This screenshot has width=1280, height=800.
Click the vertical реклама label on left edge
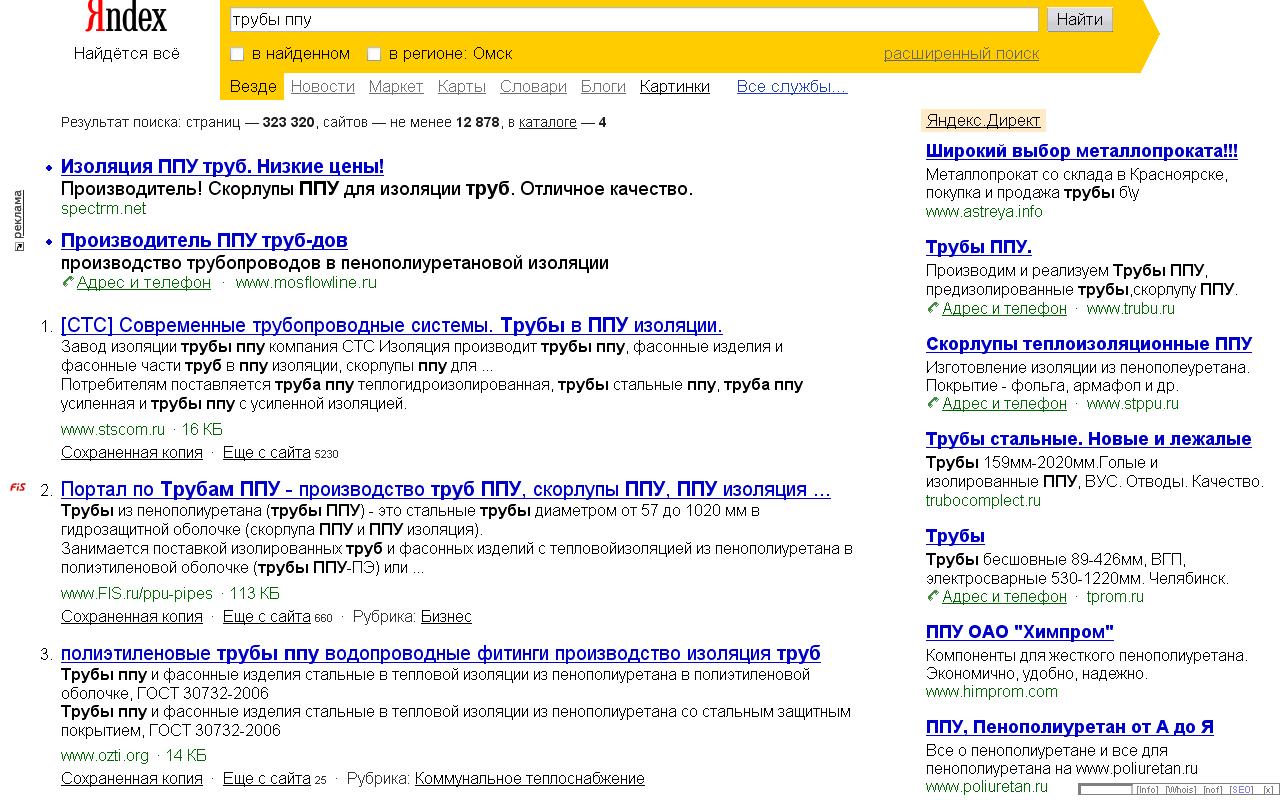pos(18,213)
